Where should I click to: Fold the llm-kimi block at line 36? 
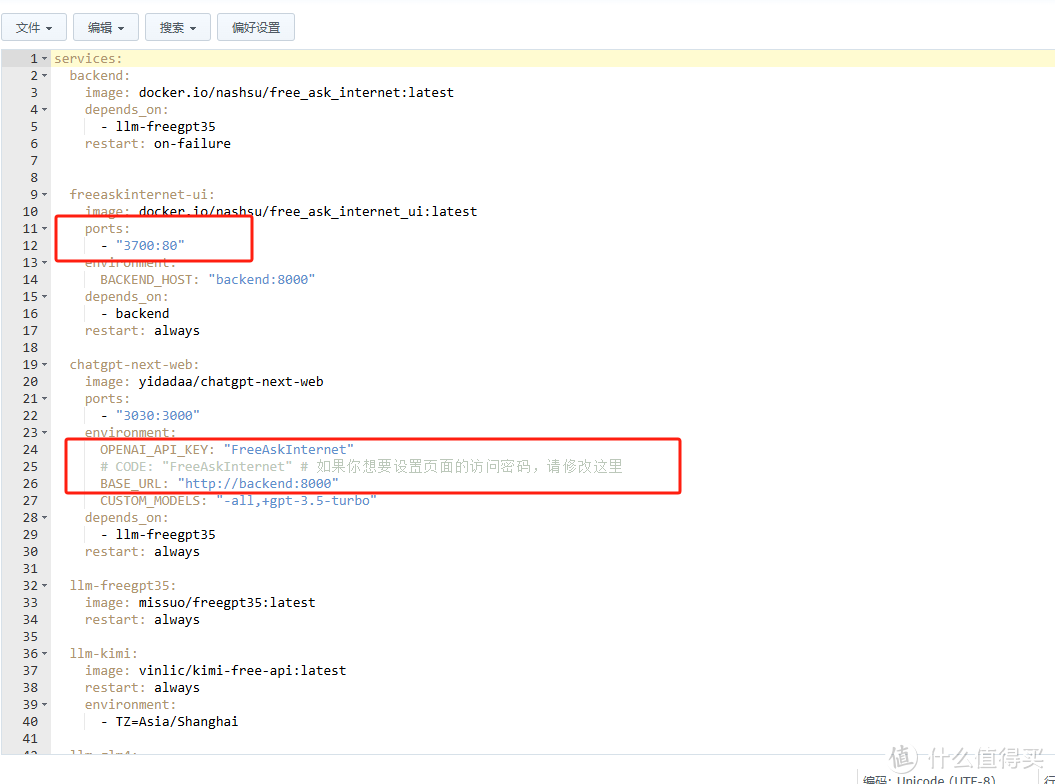point(45,654)
